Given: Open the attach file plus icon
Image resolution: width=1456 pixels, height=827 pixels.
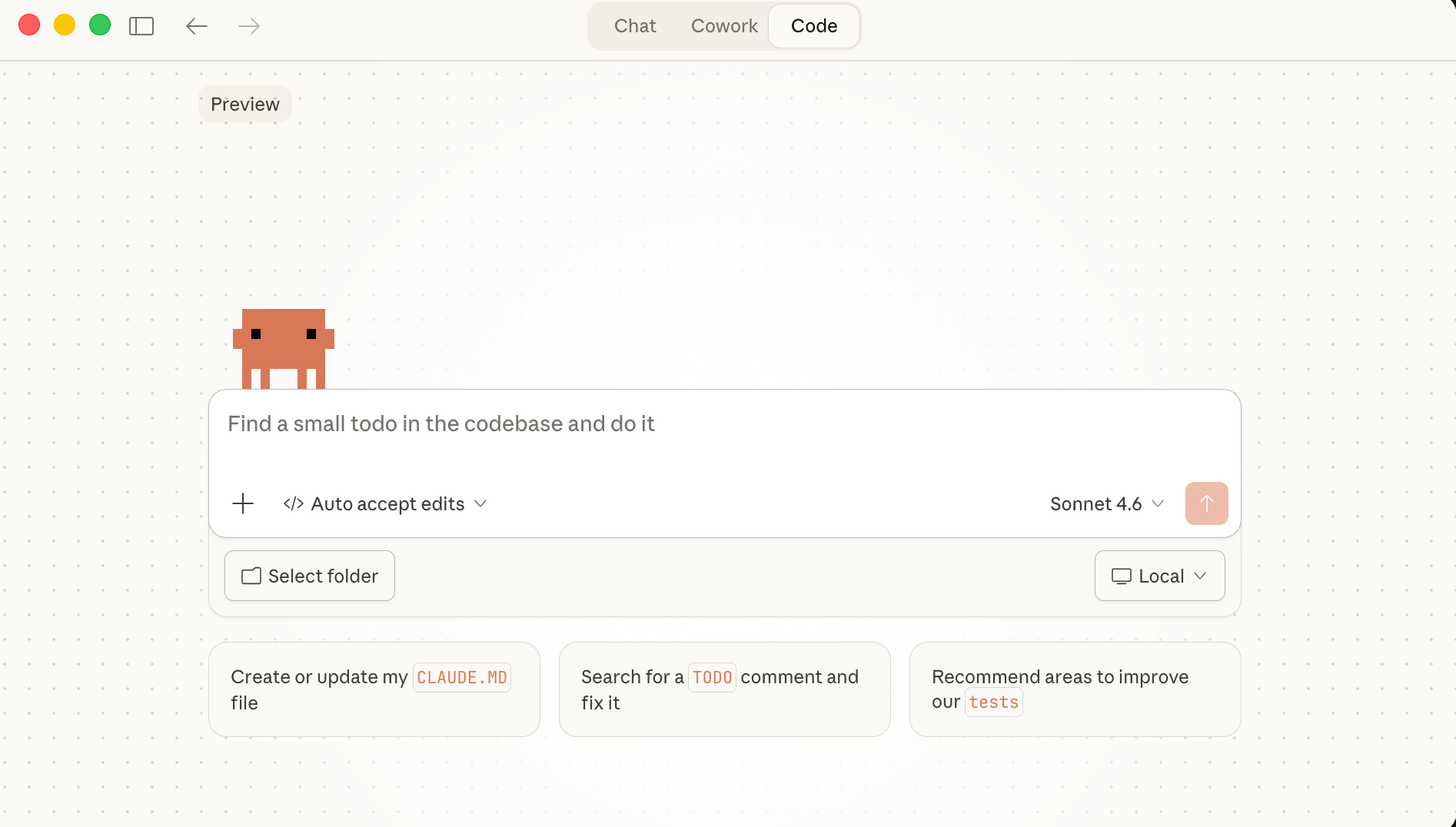Looking at the screenshot, I should click(243, 503).
